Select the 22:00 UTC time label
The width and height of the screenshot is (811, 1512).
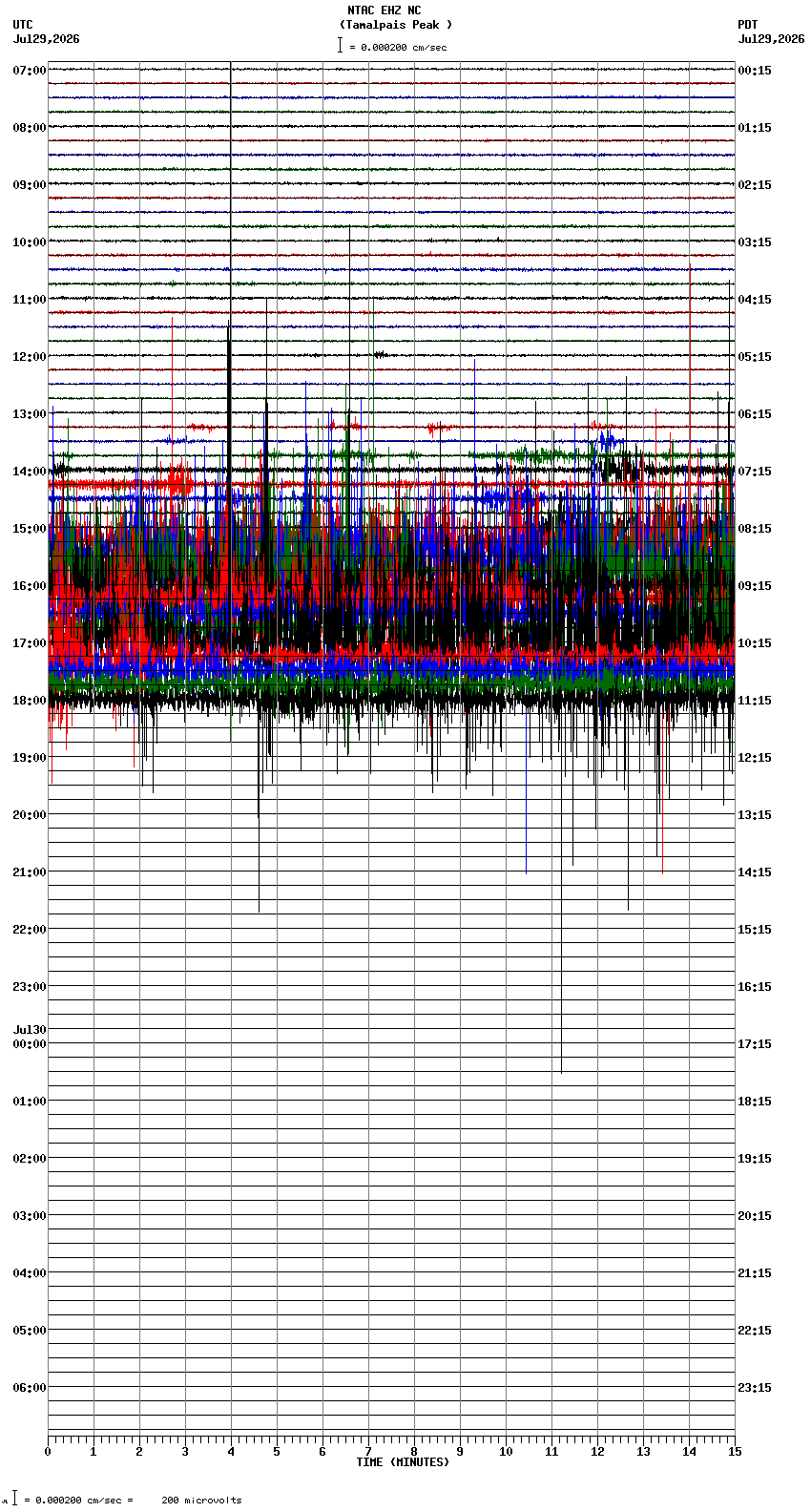coord(30,930)
